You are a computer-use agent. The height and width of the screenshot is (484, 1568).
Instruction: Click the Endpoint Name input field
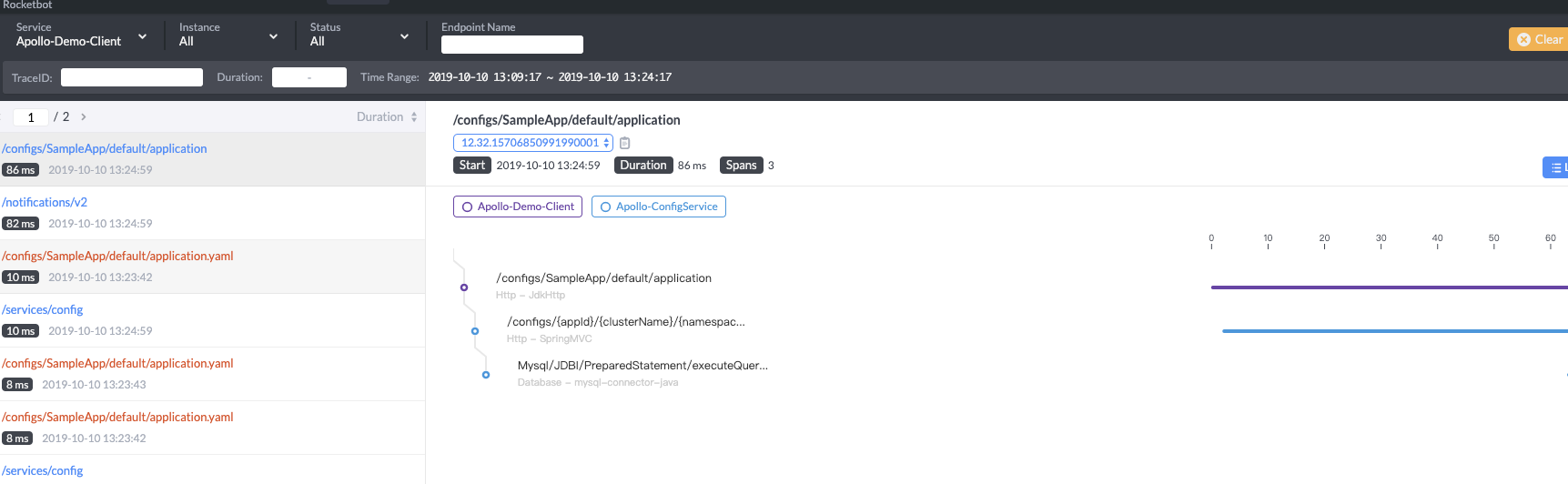click(512, 45)
